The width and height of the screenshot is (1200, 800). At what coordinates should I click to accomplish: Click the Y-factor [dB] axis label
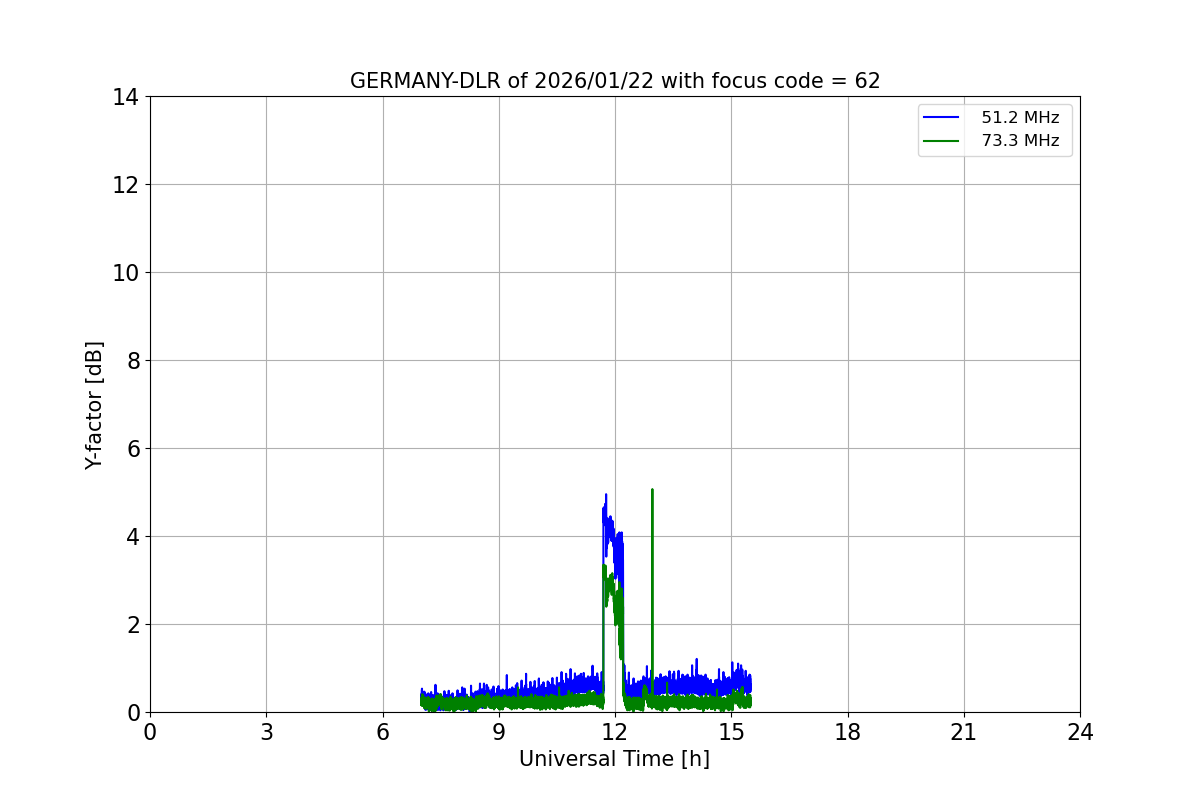tap(94, 405)
